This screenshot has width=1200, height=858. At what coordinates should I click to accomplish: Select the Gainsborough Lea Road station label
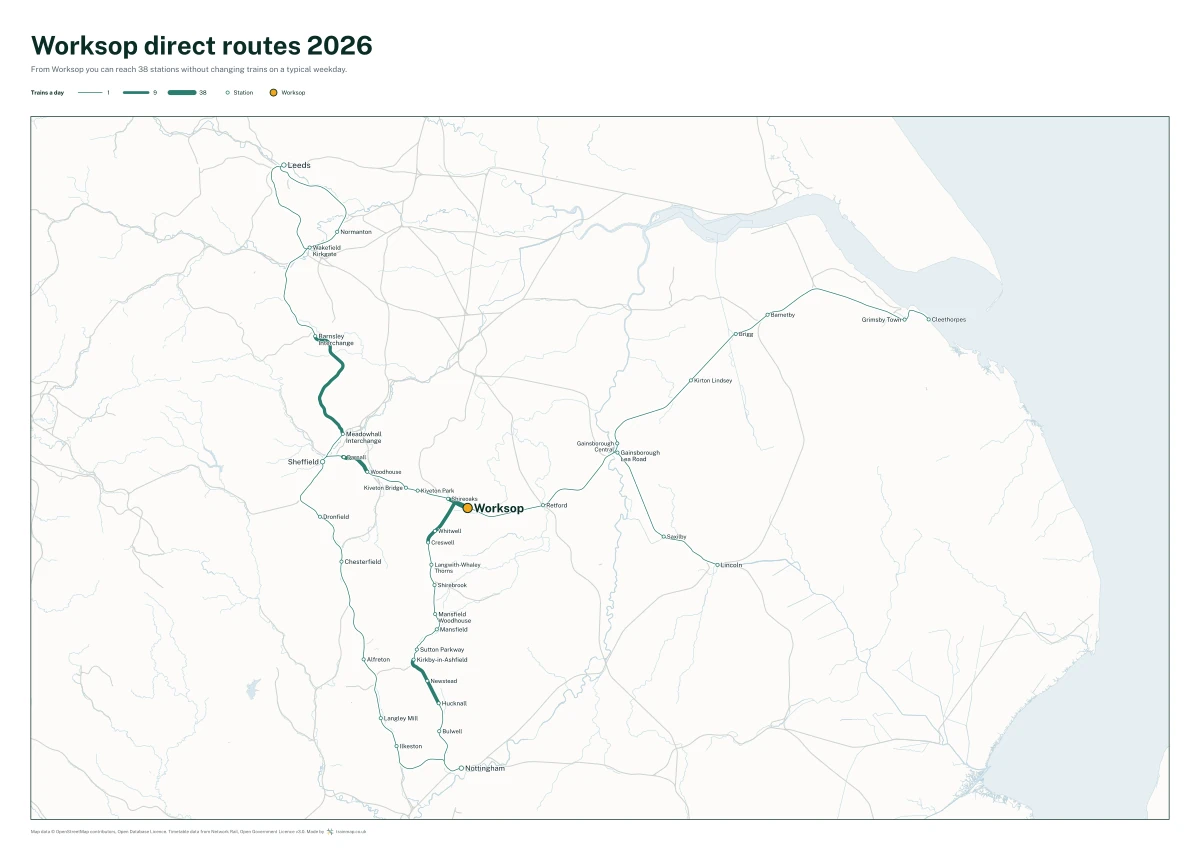tap(640, 455)
